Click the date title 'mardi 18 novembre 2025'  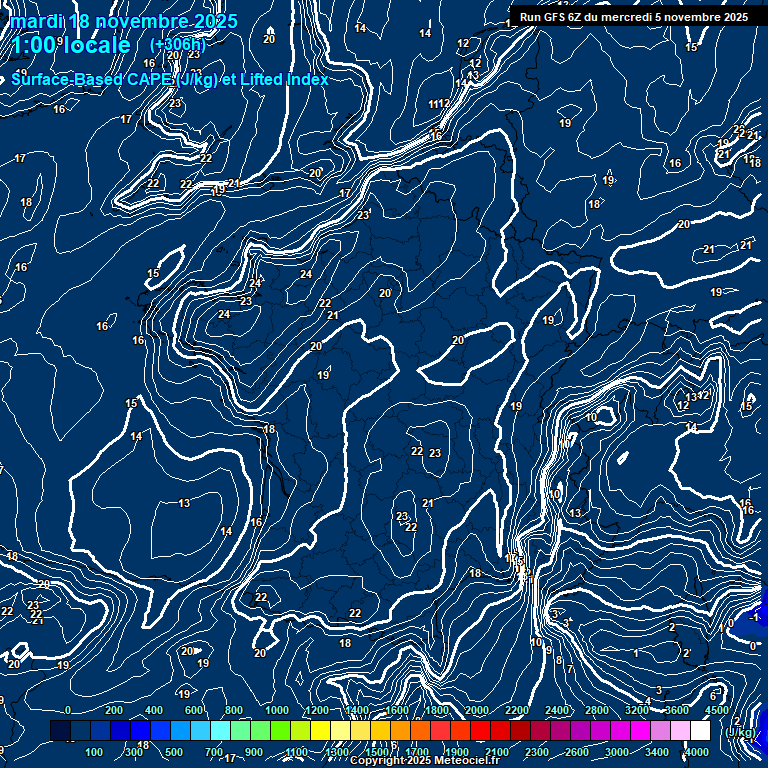point(124,22)
